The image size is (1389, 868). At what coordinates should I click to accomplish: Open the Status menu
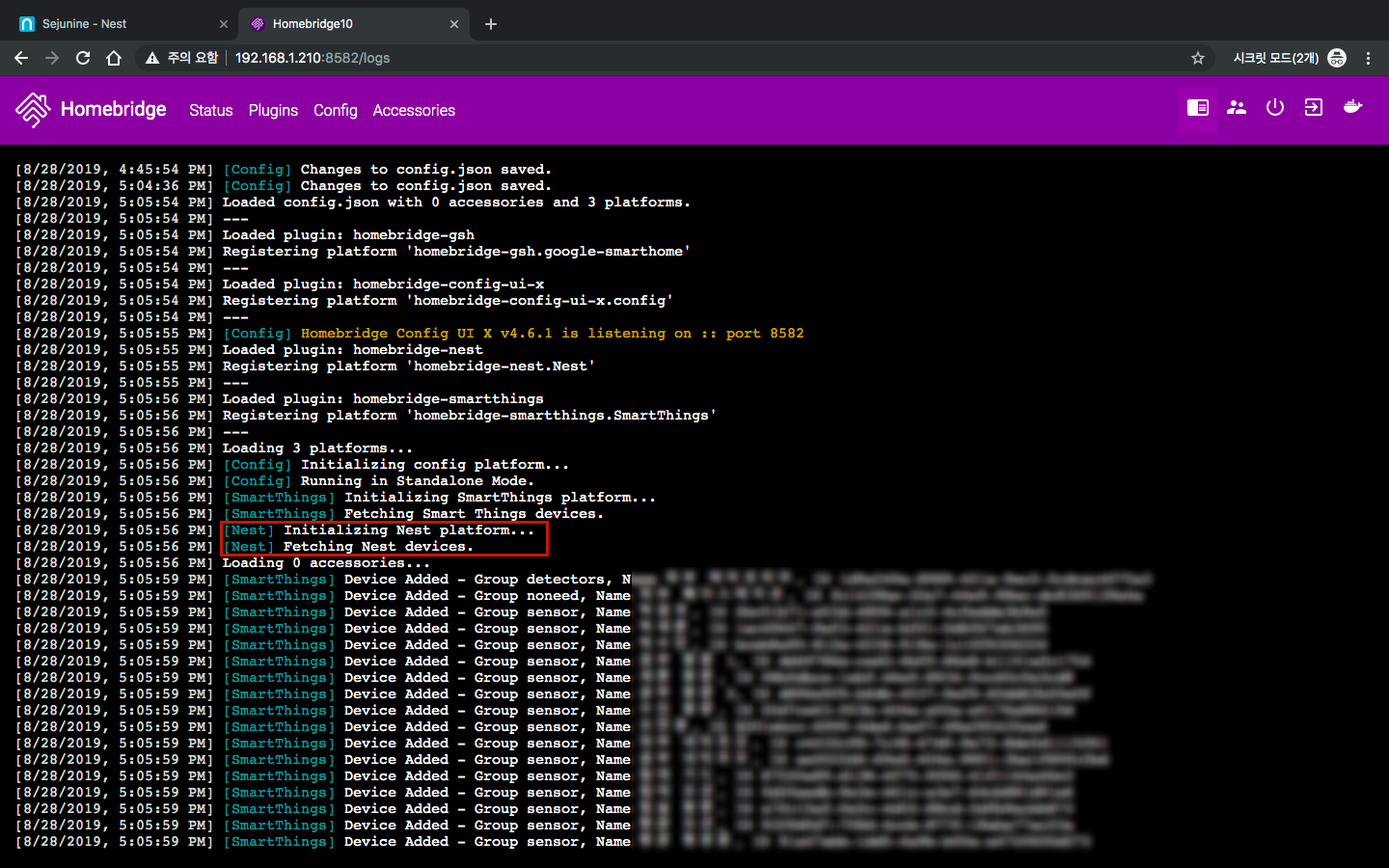210,111
